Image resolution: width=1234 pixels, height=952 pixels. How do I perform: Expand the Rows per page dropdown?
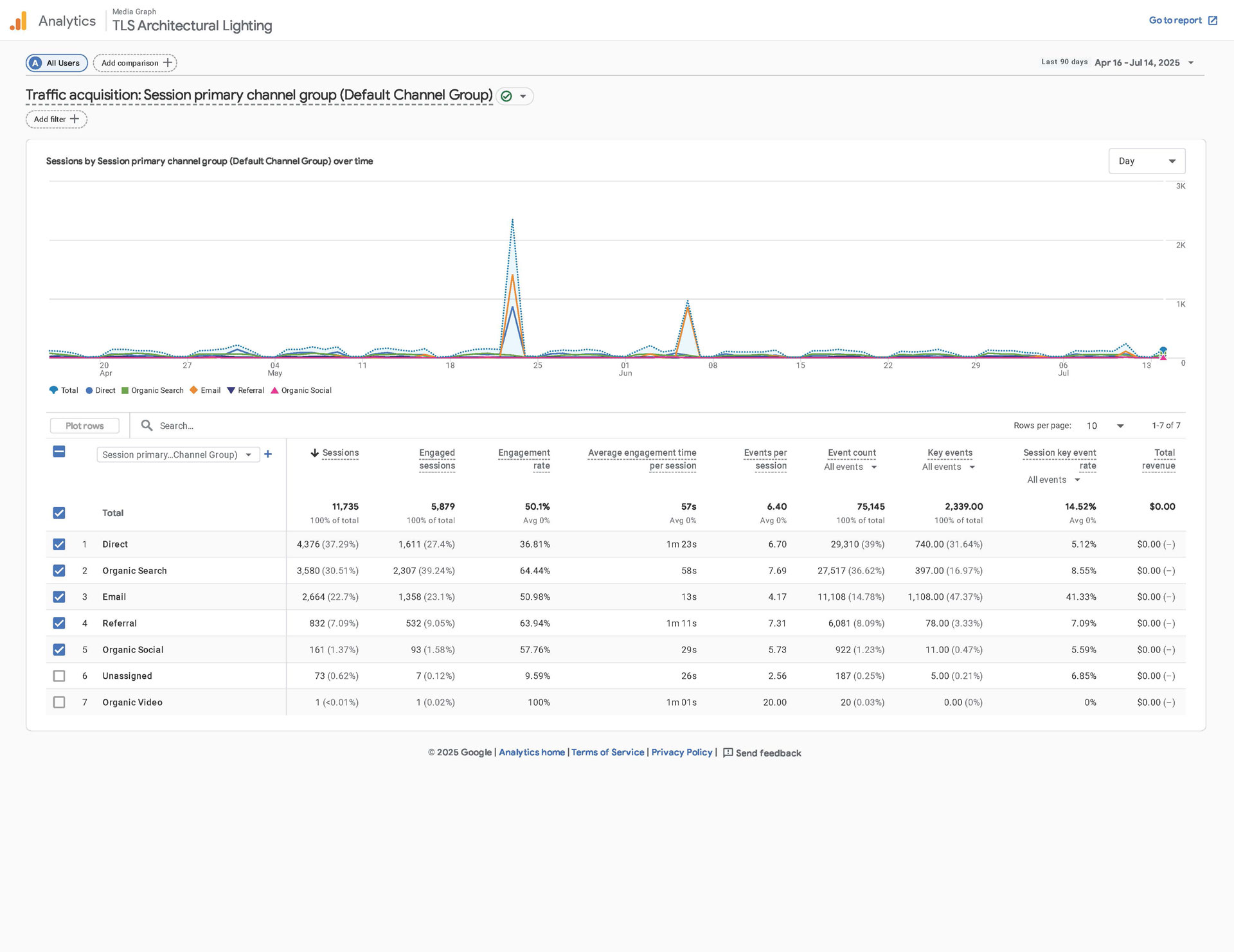pos(1120,426)
